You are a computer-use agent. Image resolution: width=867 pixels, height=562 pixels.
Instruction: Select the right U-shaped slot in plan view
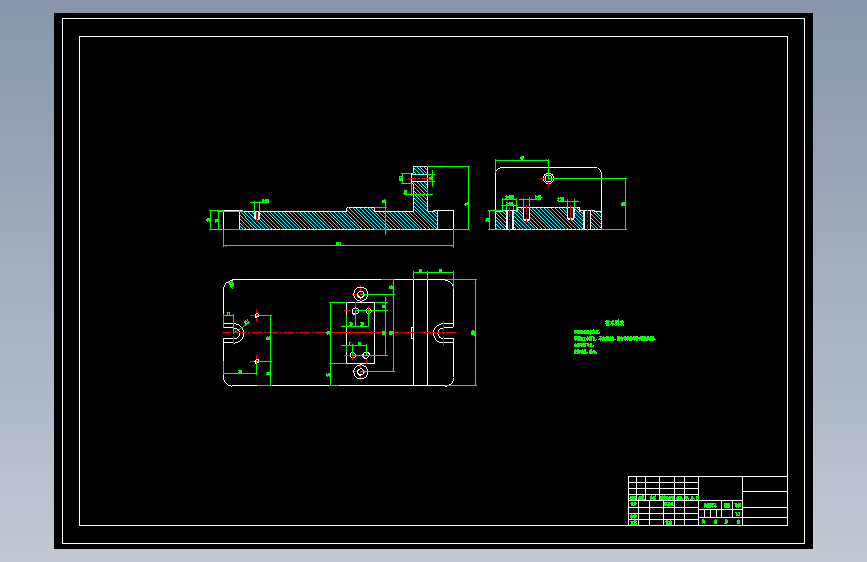[443, 332]
